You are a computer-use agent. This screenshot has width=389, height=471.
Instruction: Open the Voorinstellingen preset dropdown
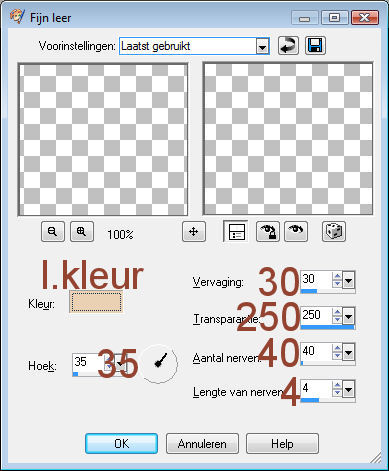(x=263, y=46)
